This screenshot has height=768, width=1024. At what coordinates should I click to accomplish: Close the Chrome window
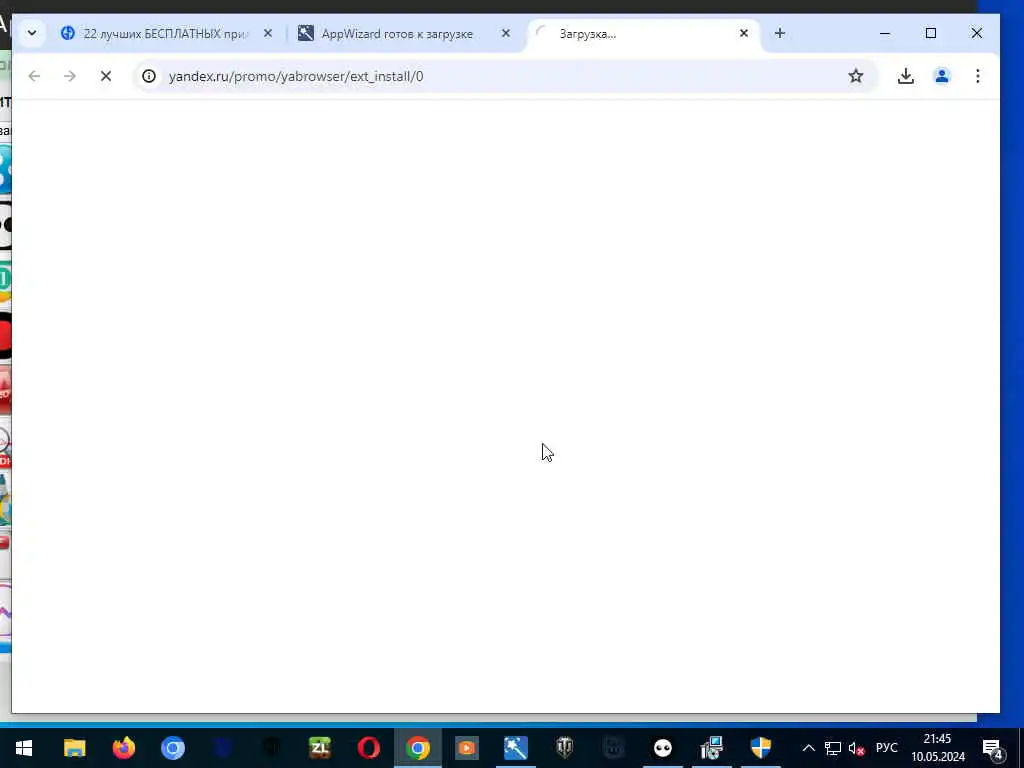click(977, 33)
